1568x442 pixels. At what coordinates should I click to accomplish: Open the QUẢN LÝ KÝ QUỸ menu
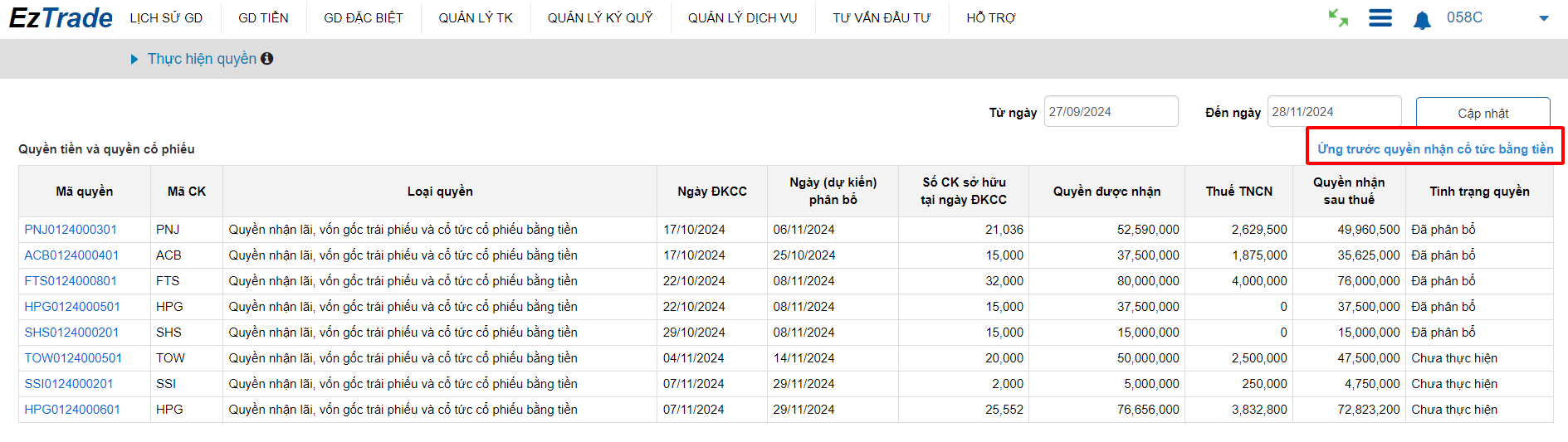tap(600, 18)
